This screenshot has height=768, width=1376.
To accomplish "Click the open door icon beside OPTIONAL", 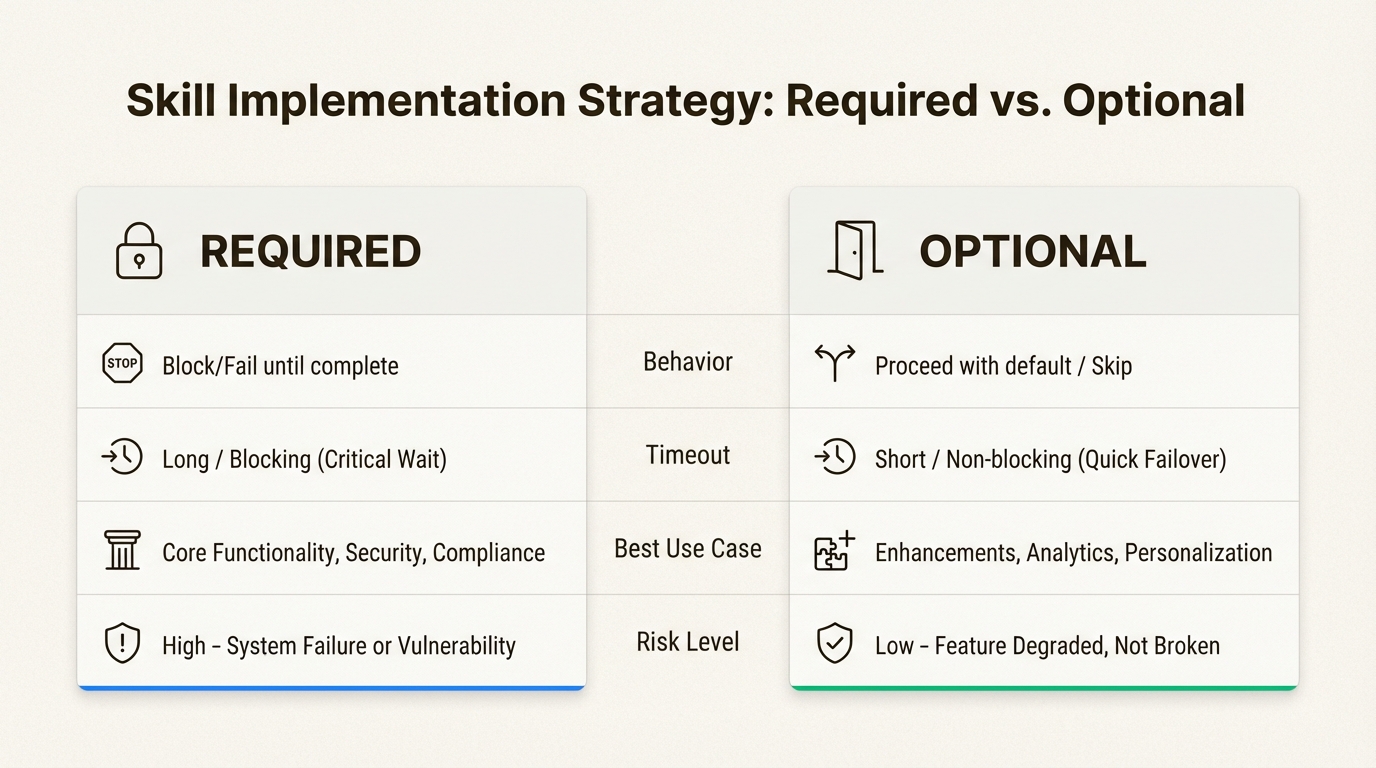I will 855,250.
